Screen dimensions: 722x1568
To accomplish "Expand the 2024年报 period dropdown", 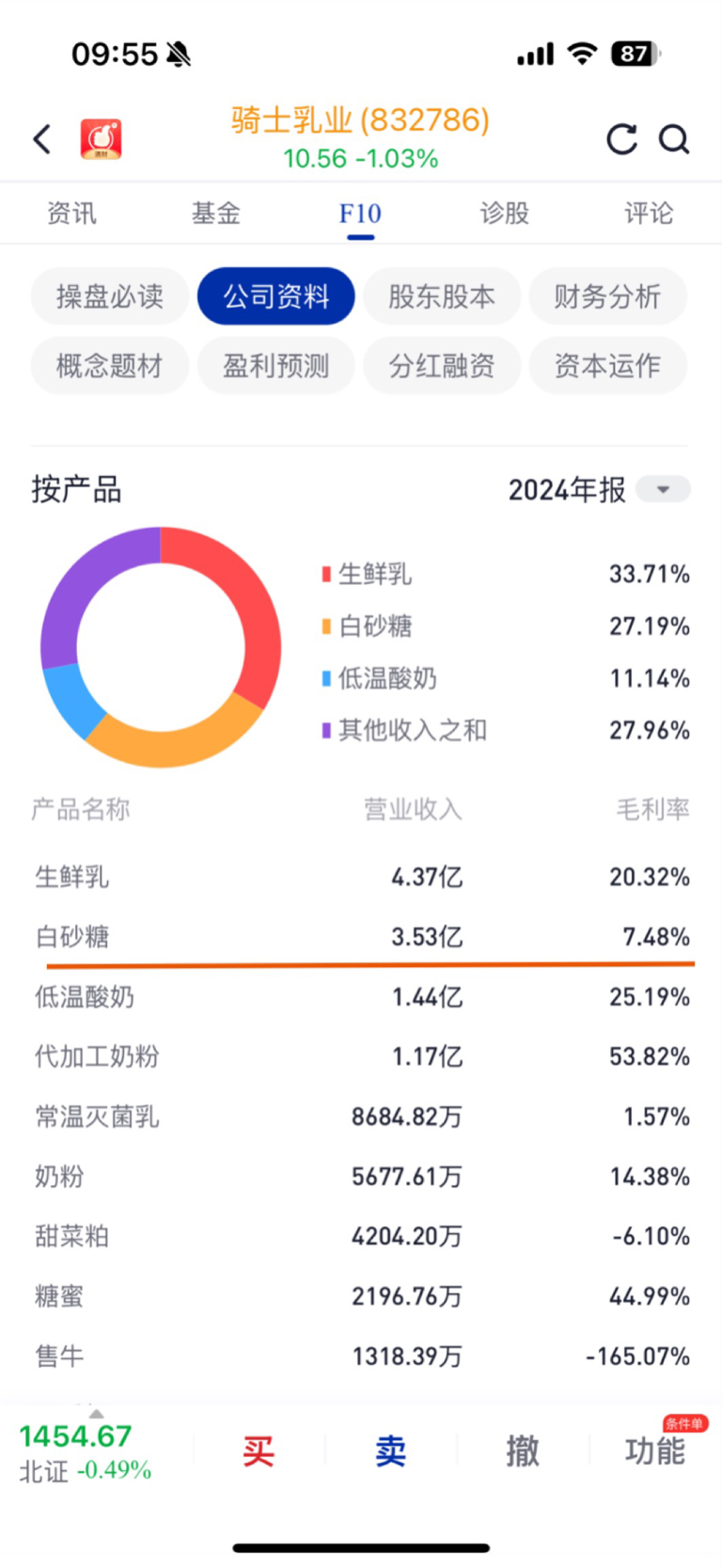I will coord(663,489).
